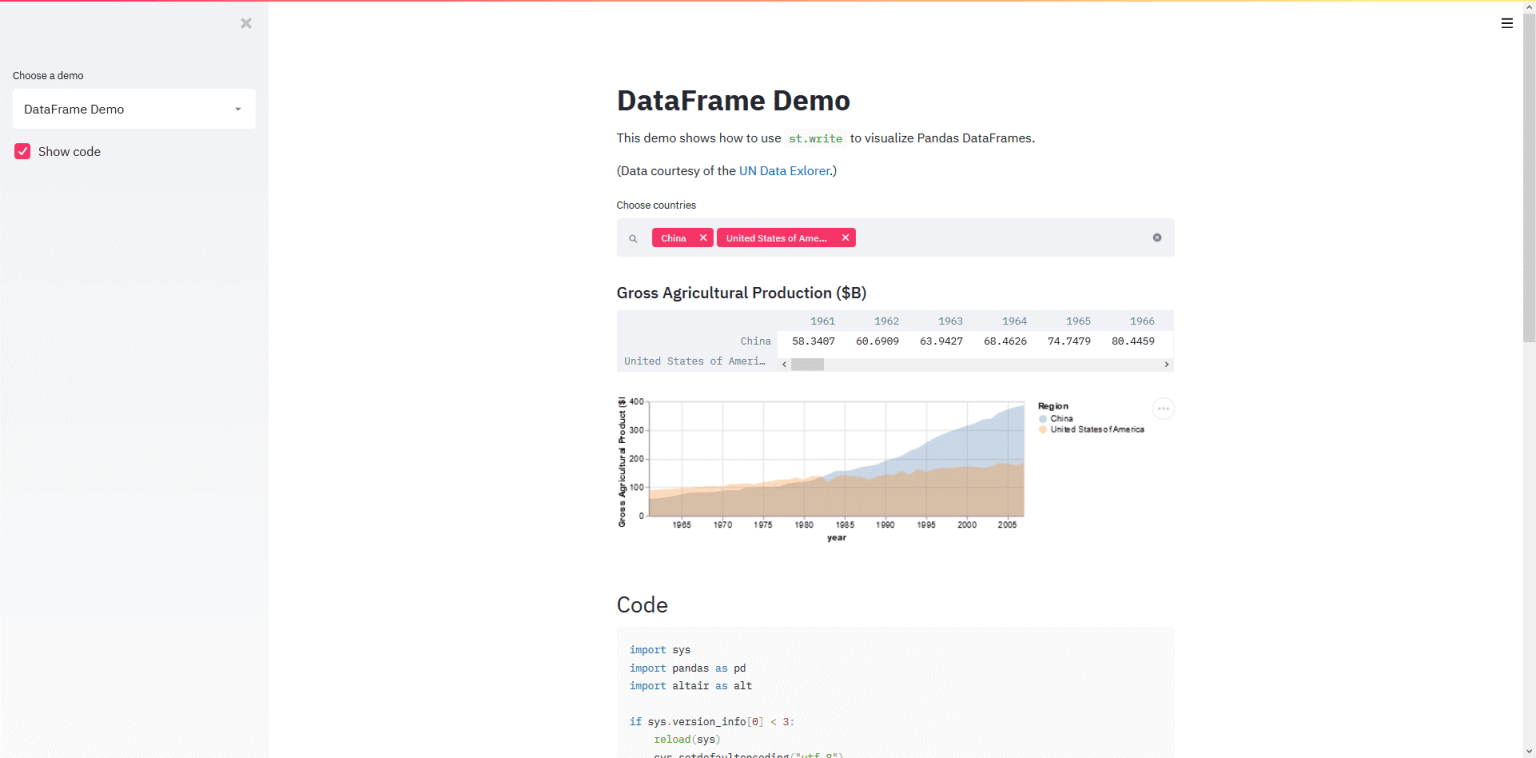Remove the China country tag
Viewport: 1536px width, 758px height.
coord(703,238)
